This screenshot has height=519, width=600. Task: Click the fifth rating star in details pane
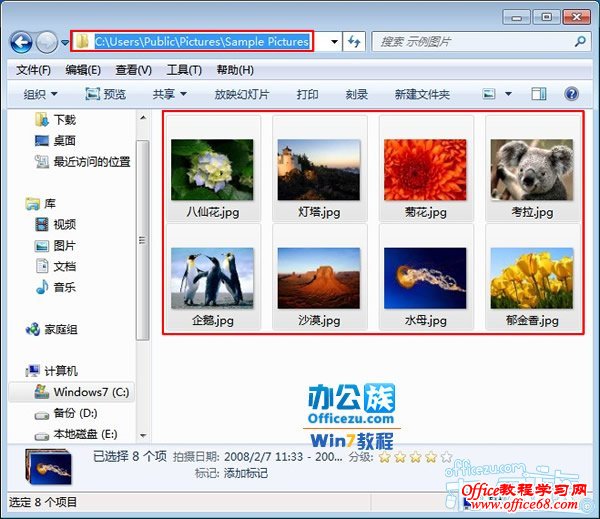446,457
